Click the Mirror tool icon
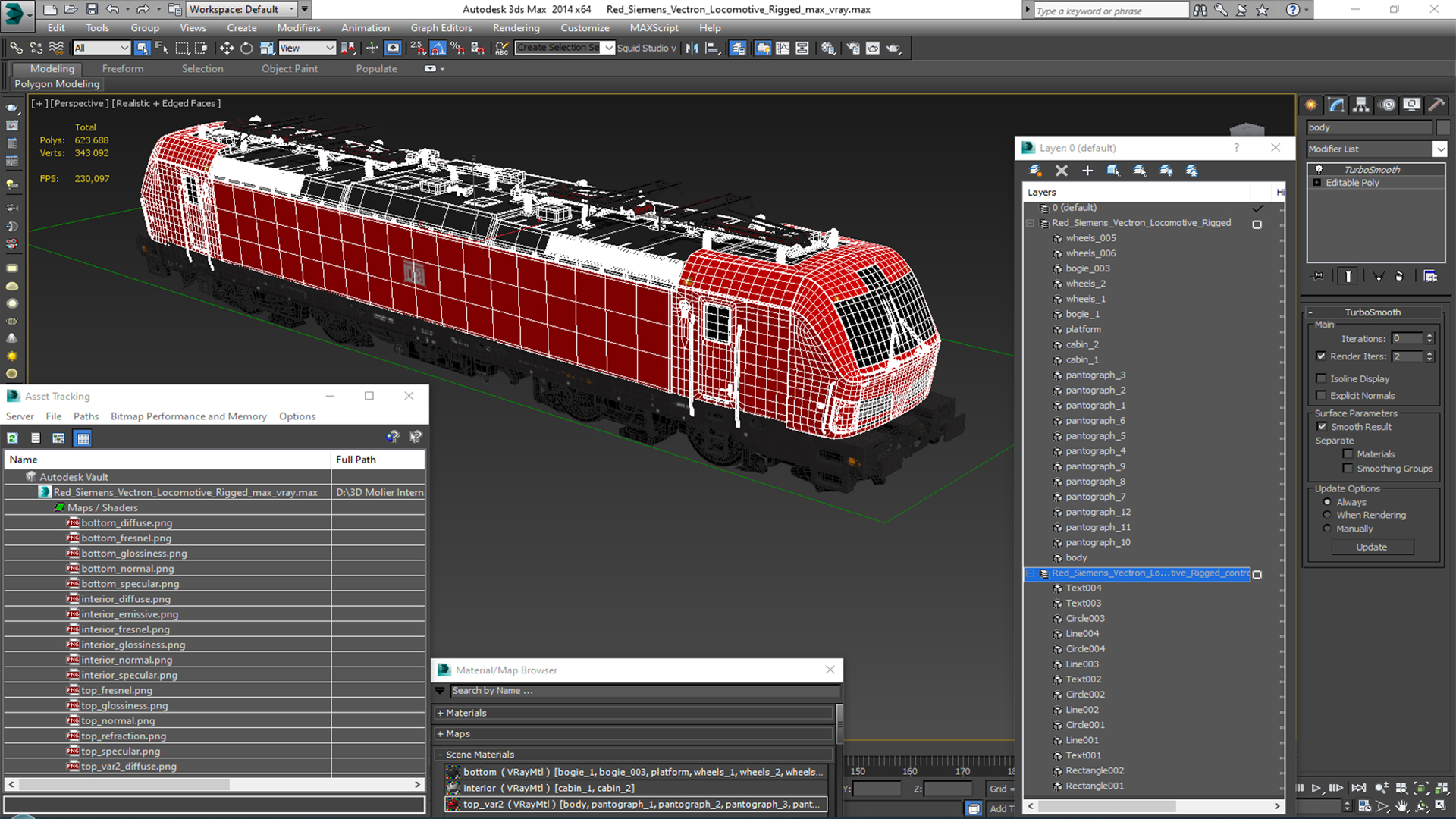The width and height of the screenshot is (1456, 819). click(x=692, y=48)
